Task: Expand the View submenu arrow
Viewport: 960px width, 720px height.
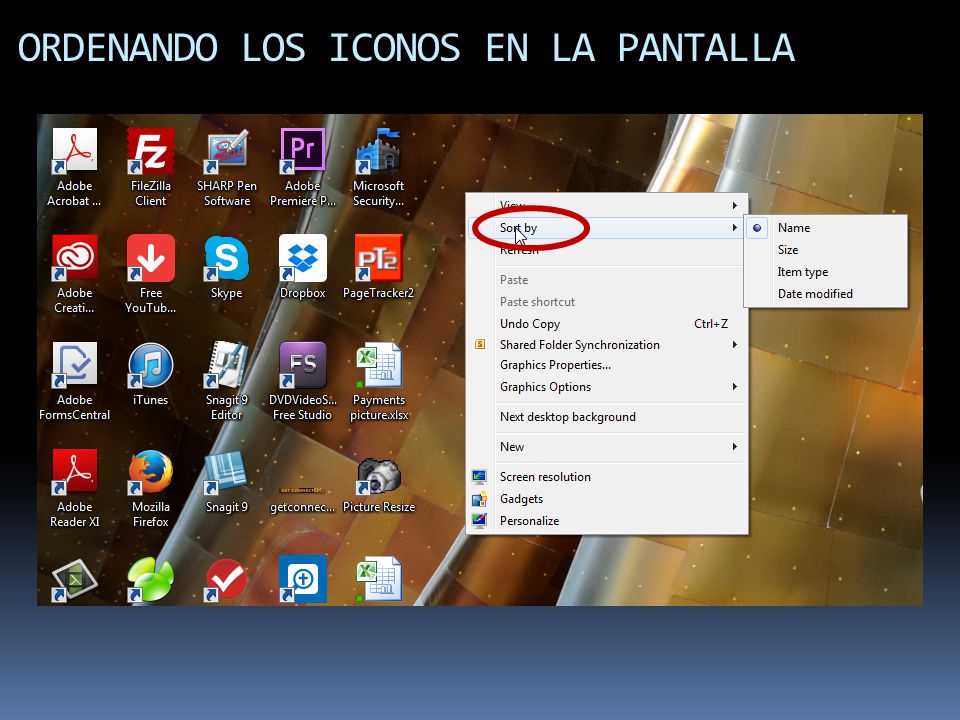Action: tap(735, 205)
